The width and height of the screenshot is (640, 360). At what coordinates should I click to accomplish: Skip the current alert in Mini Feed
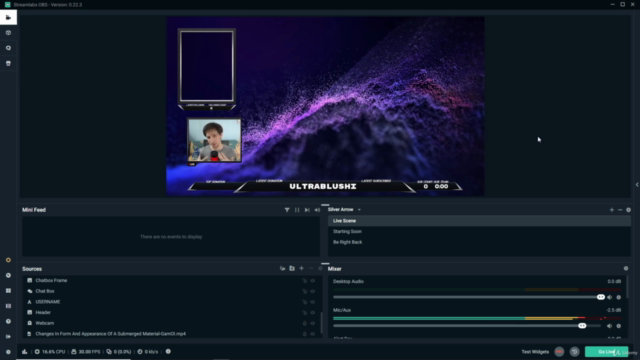[x=307, y=210]
